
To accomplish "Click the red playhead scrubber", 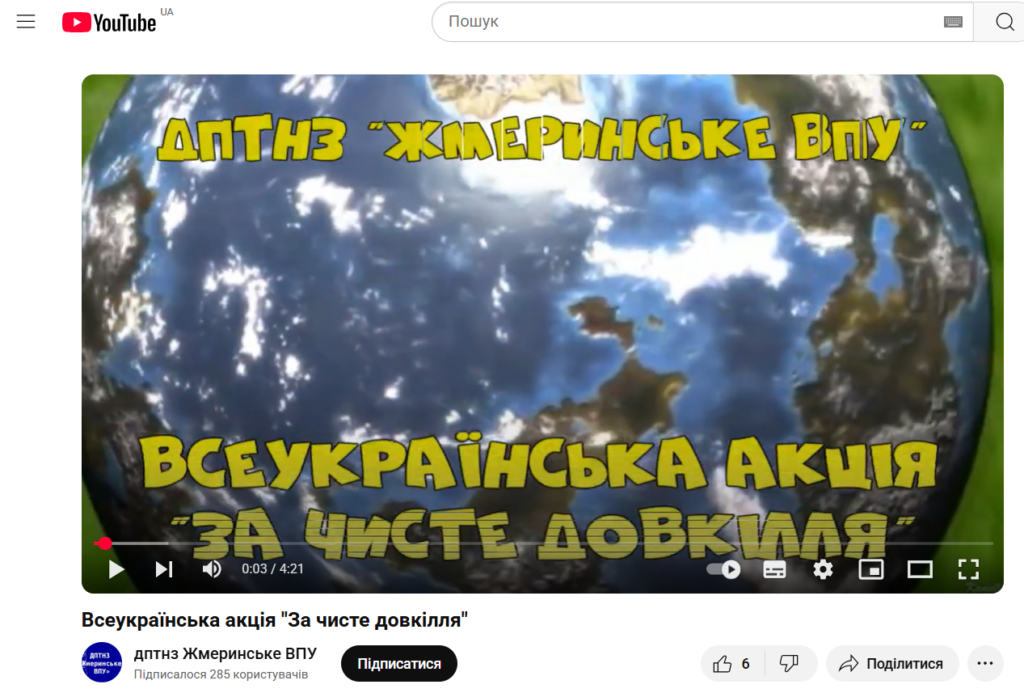I will pyautogui.click(x=104, y=543).
